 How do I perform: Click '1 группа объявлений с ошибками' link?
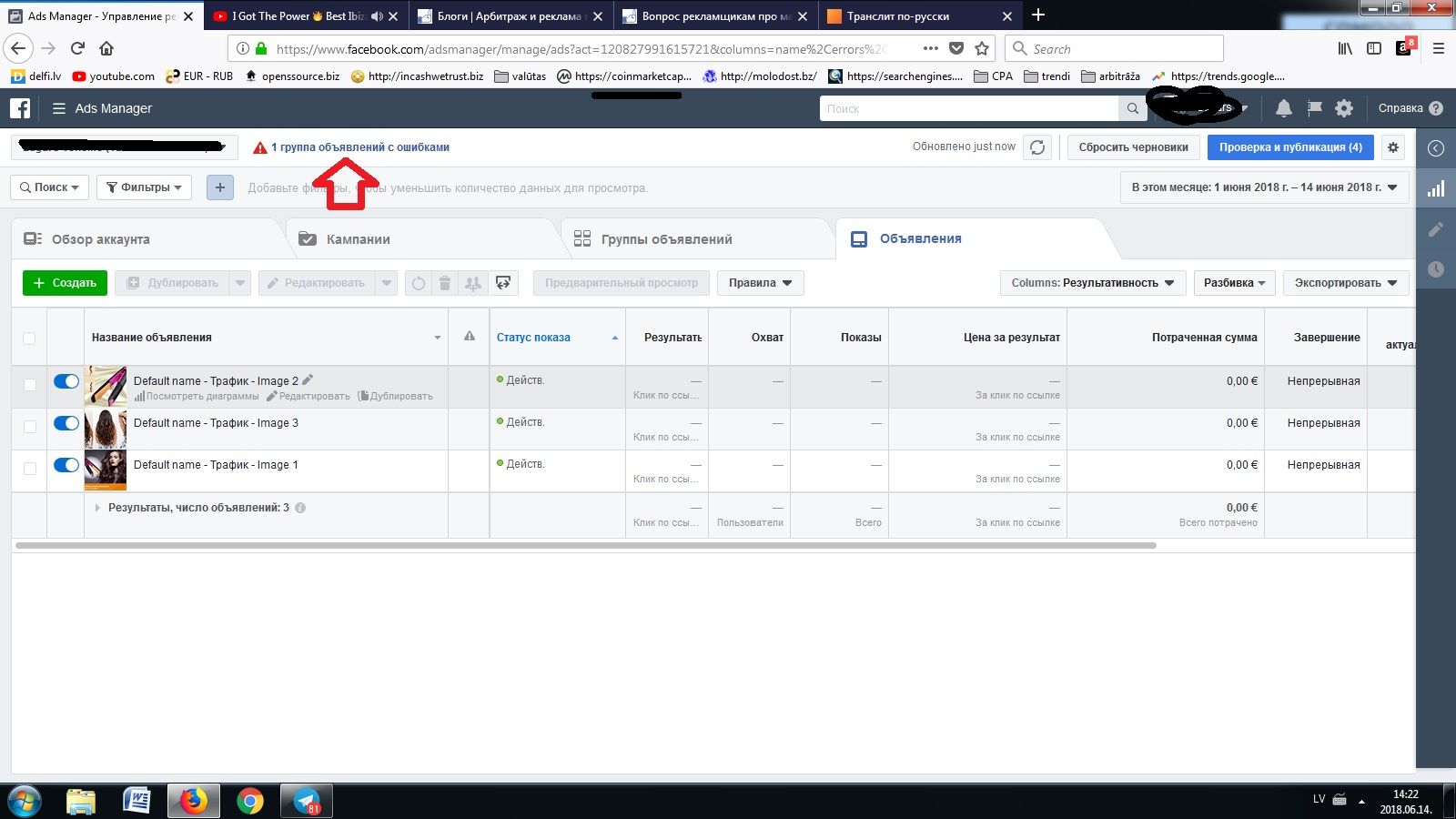[359, 147]
